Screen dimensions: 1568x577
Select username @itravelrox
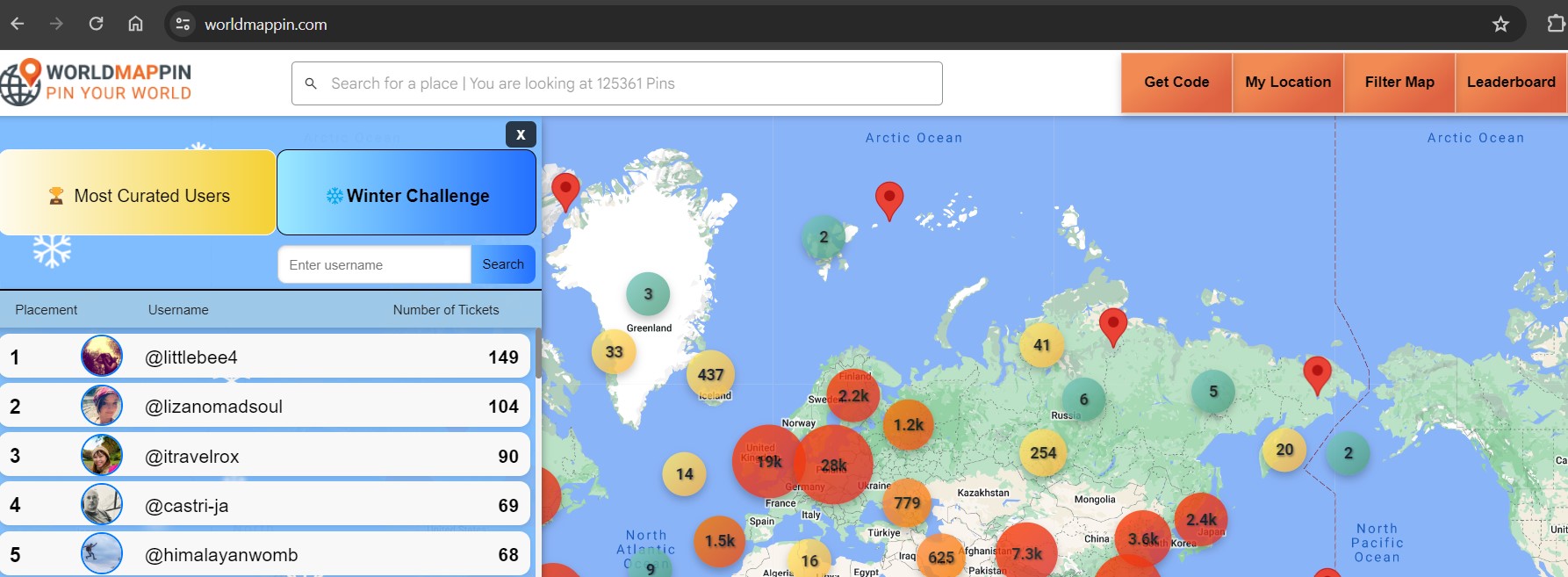pos(191,457)
